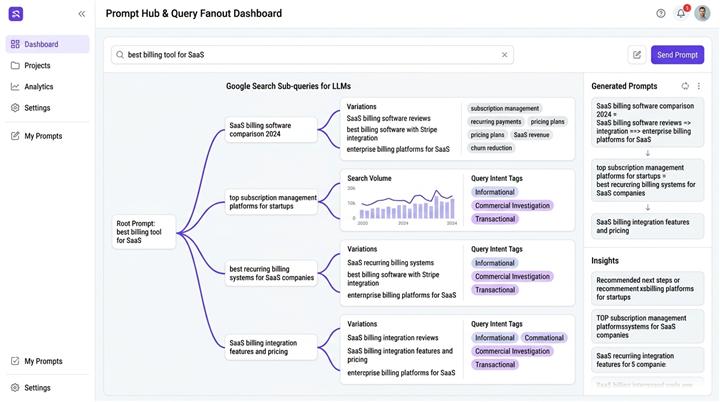Click 'SaaS billing software reviews' variation
The width and height of the screenshot is (720, 402).
[388, 119]
